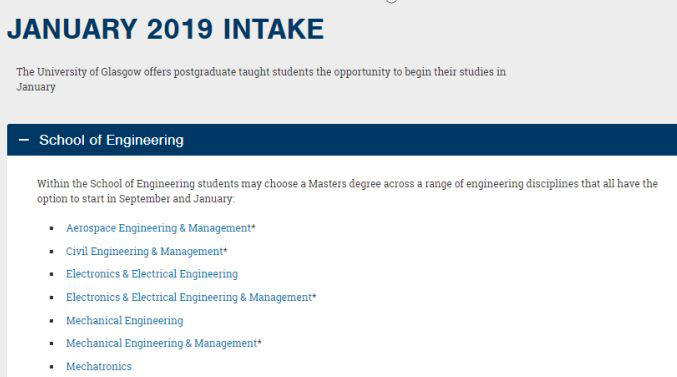Click the bullet beside Aerospace Engineering & Management
This screenshot has height=377, width=677.
coord(51,228)
